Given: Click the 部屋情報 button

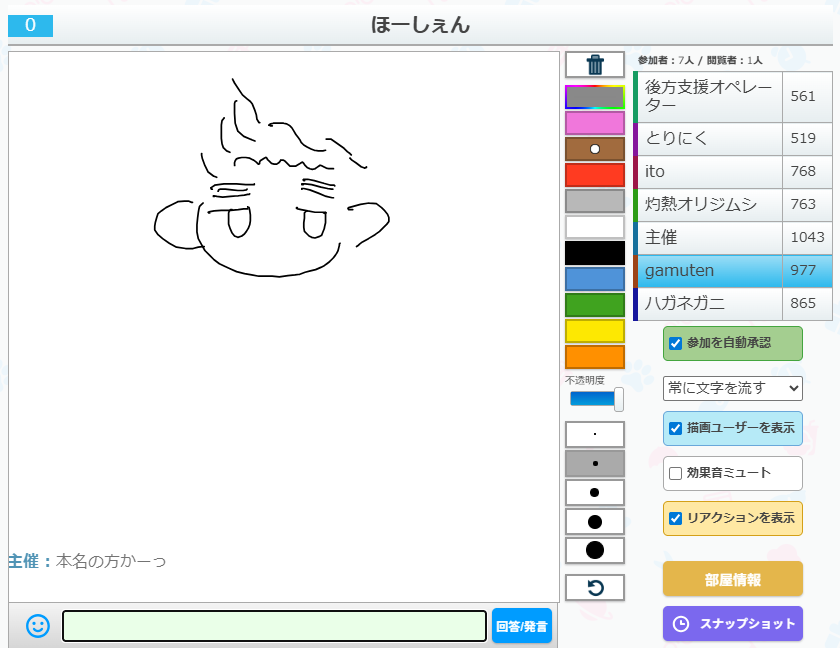Looking at the screenshot, I should point(732,579).
